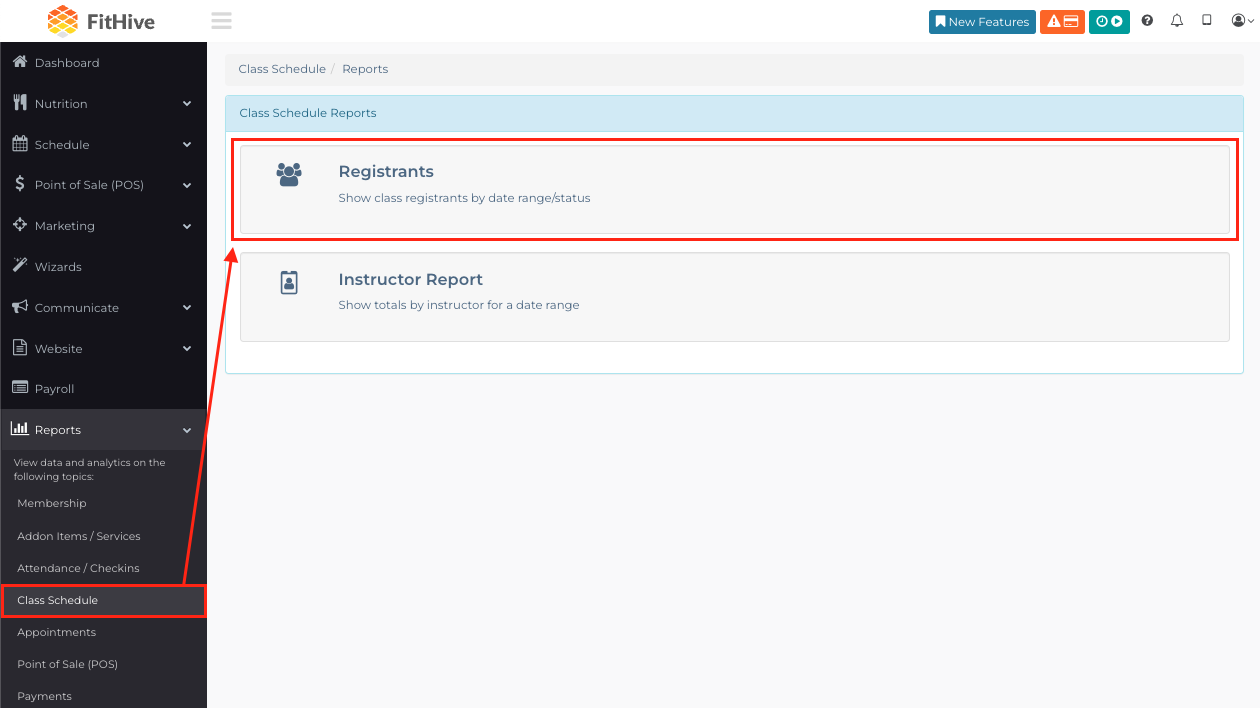The height and width of the screenshot is (708, 1260).
Task: Click the FitHive honeycomb logo
Action: pos(62,21)
